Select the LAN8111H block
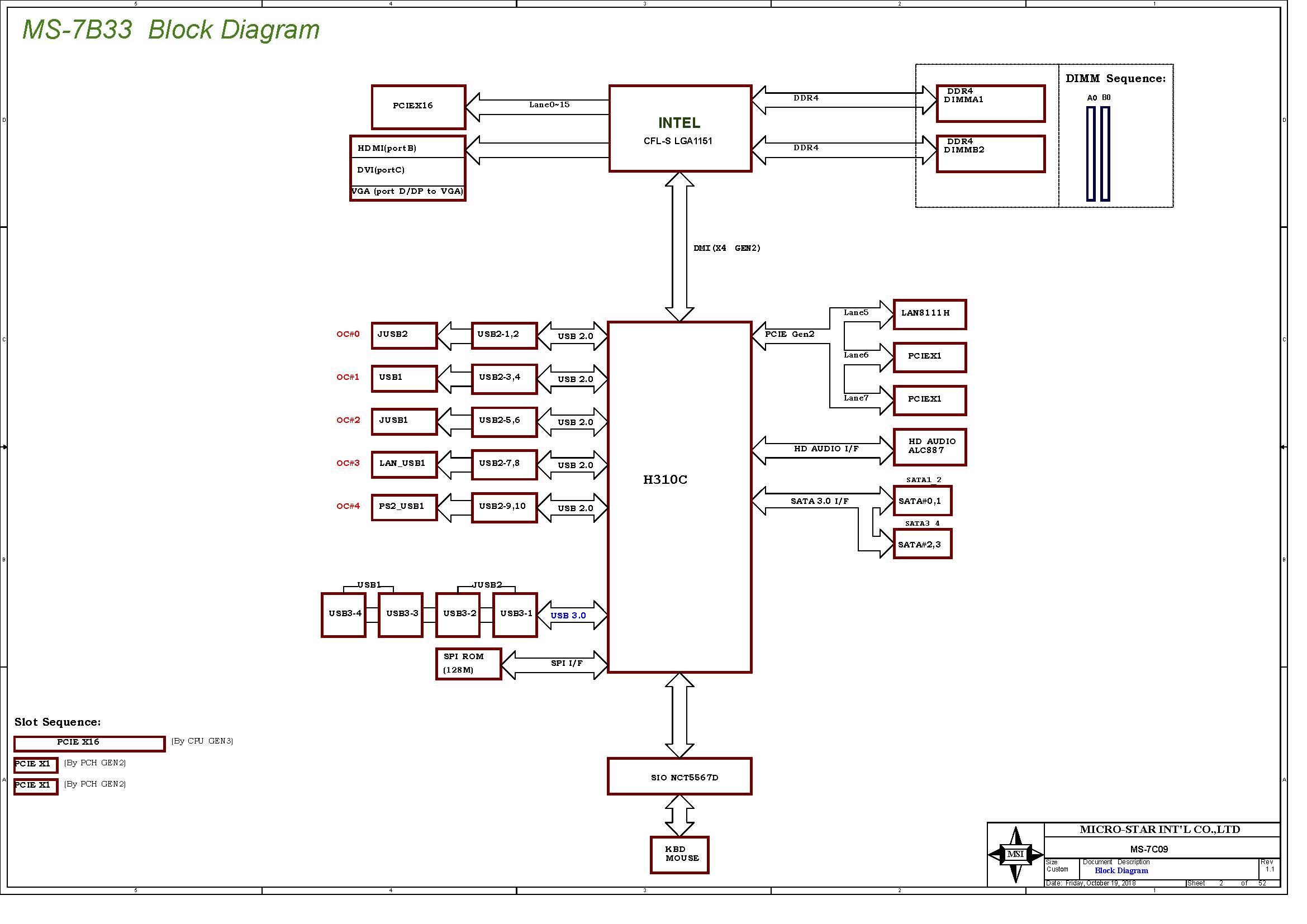 click(x=930, y=314)
